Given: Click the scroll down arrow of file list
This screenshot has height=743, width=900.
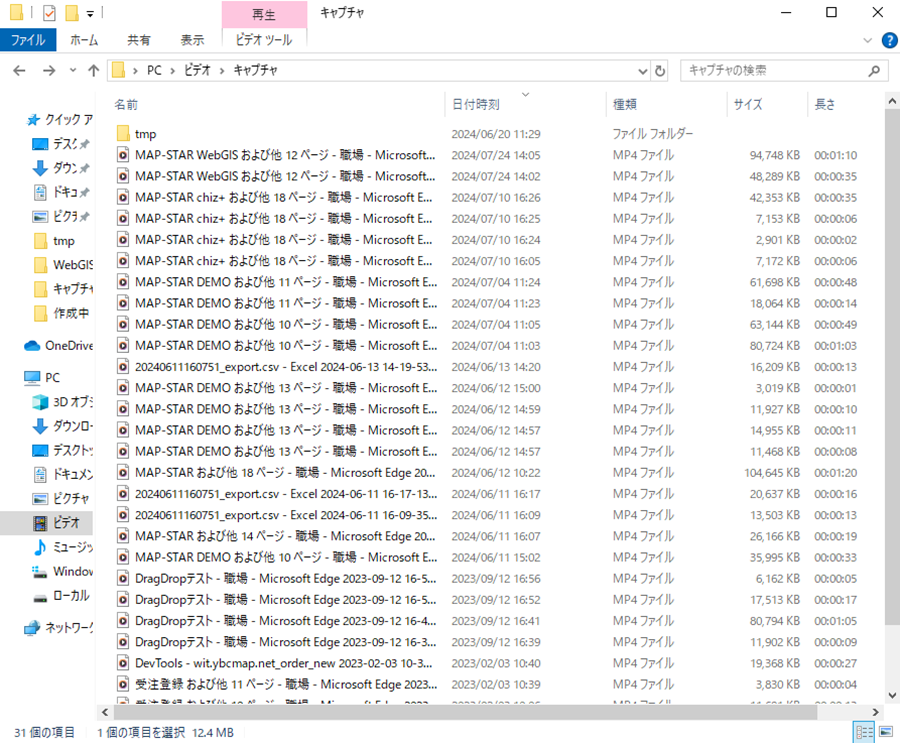Looking at the screenshot, I should click(892, 695).
